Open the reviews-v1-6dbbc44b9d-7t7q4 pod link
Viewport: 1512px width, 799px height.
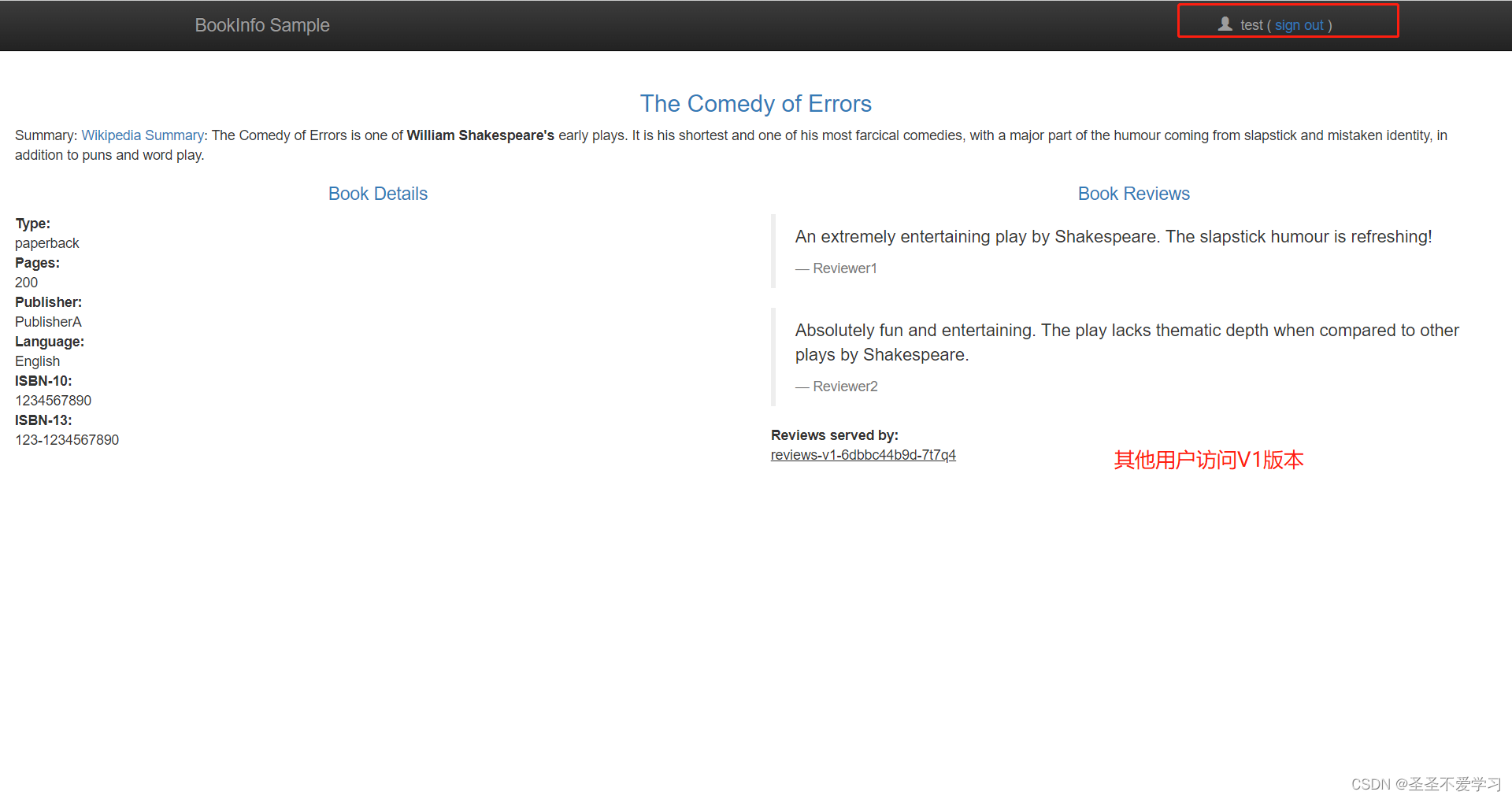(x=863, y=455)
